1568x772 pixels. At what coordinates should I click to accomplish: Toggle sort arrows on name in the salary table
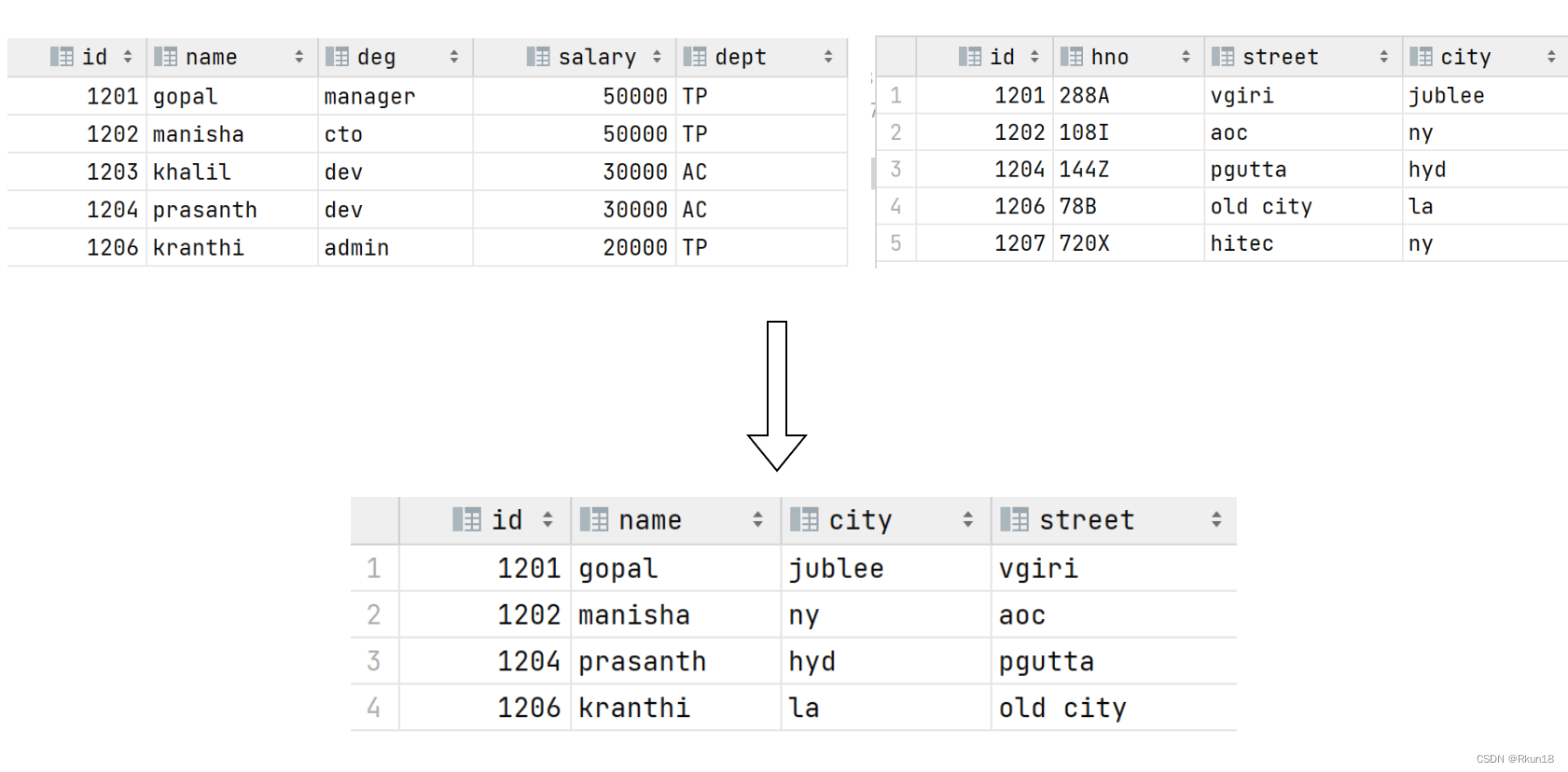coord(299,57)
